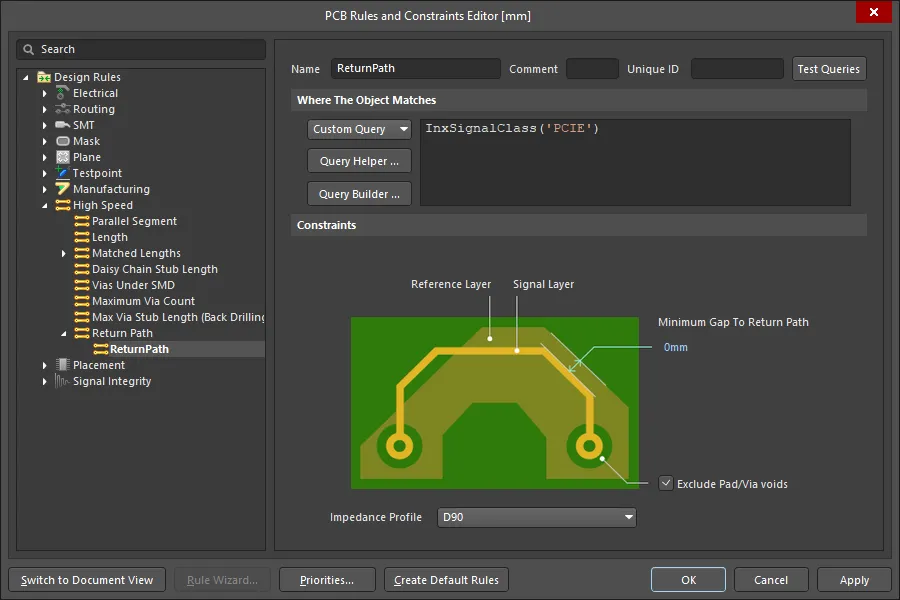Click the Comment field
The width and height of the screenshot is (900, 600).
(592, 68)
